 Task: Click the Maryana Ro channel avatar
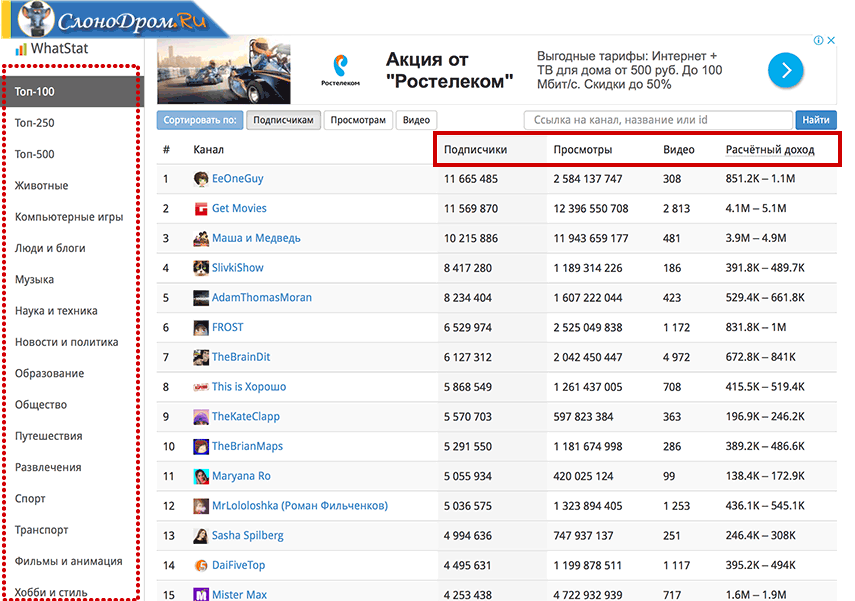tap(201, 476)
